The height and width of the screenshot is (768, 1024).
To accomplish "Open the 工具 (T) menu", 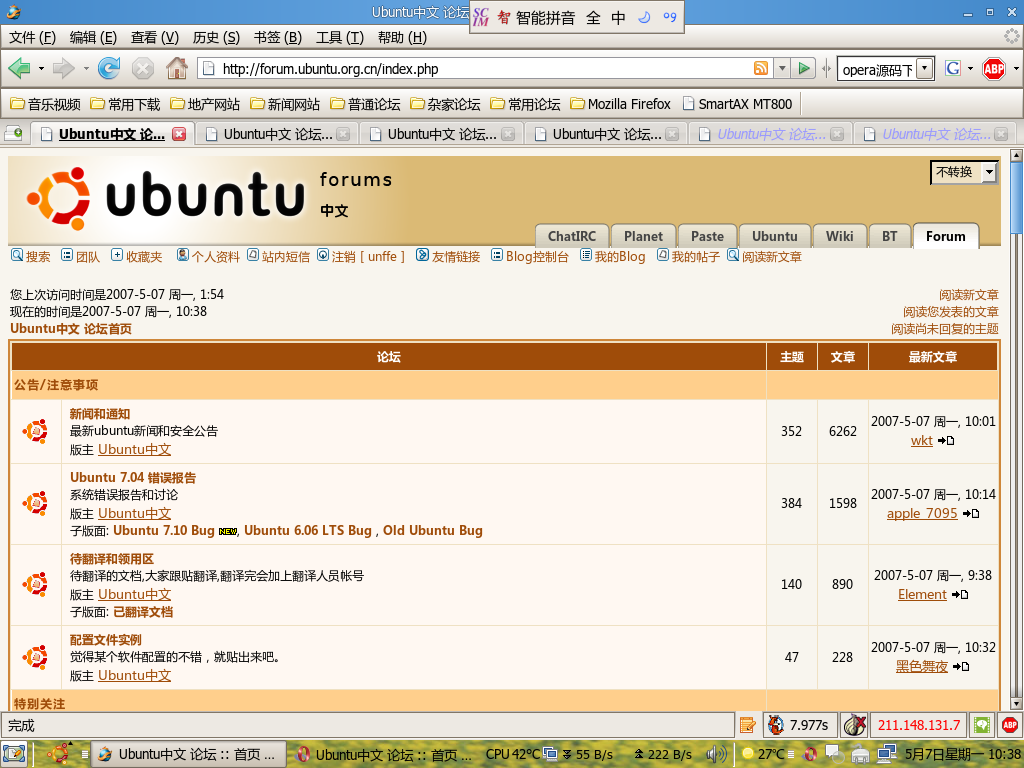I will 340,37.
